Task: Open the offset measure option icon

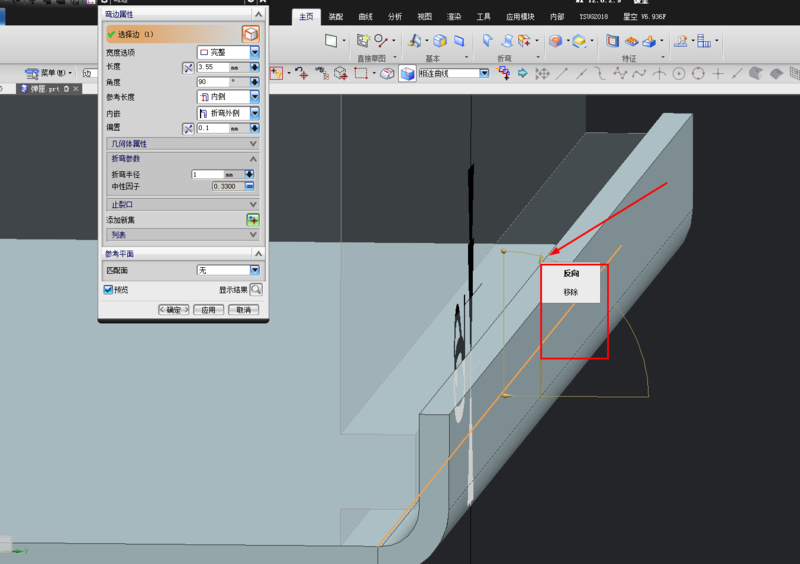Action: click(x=188, y=128)
